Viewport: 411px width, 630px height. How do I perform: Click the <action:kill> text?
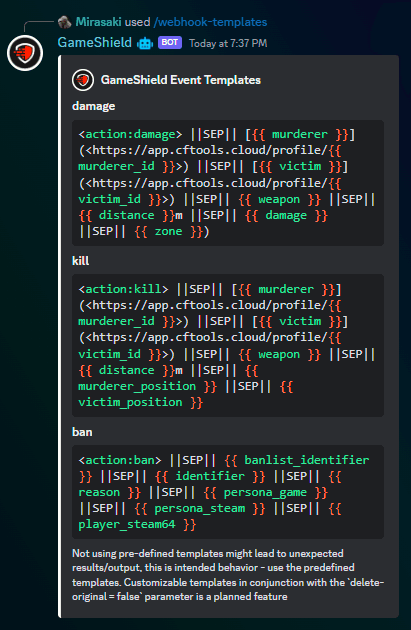123,289
